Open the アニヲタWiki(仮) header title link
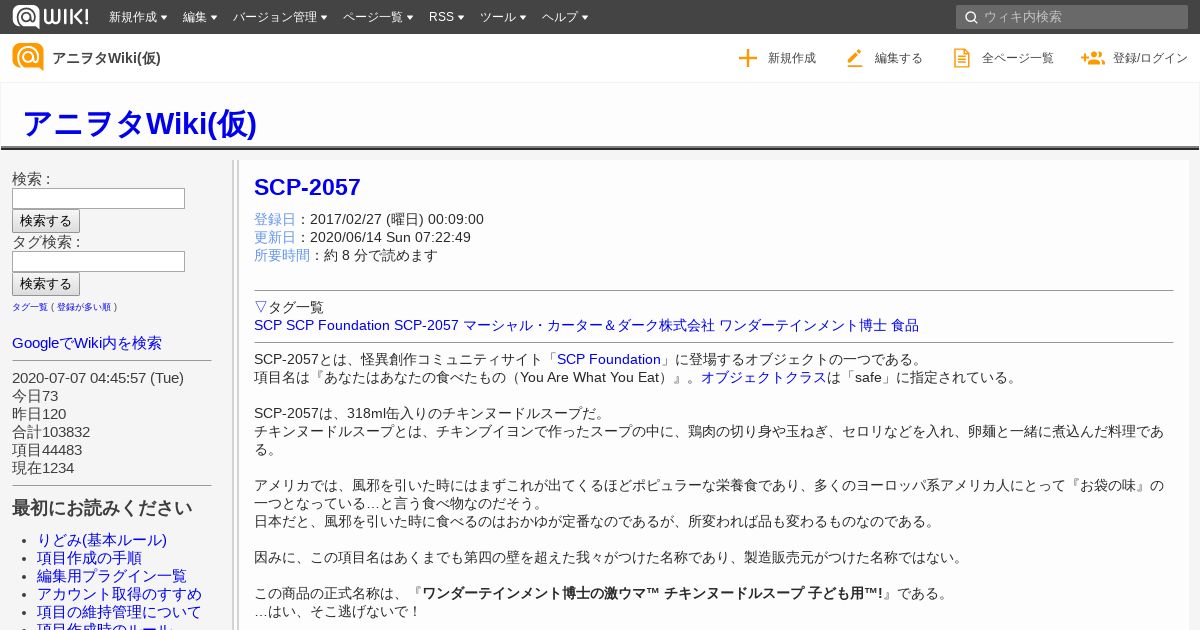This screenshot has width=1200, height=630. coord(139,123)
